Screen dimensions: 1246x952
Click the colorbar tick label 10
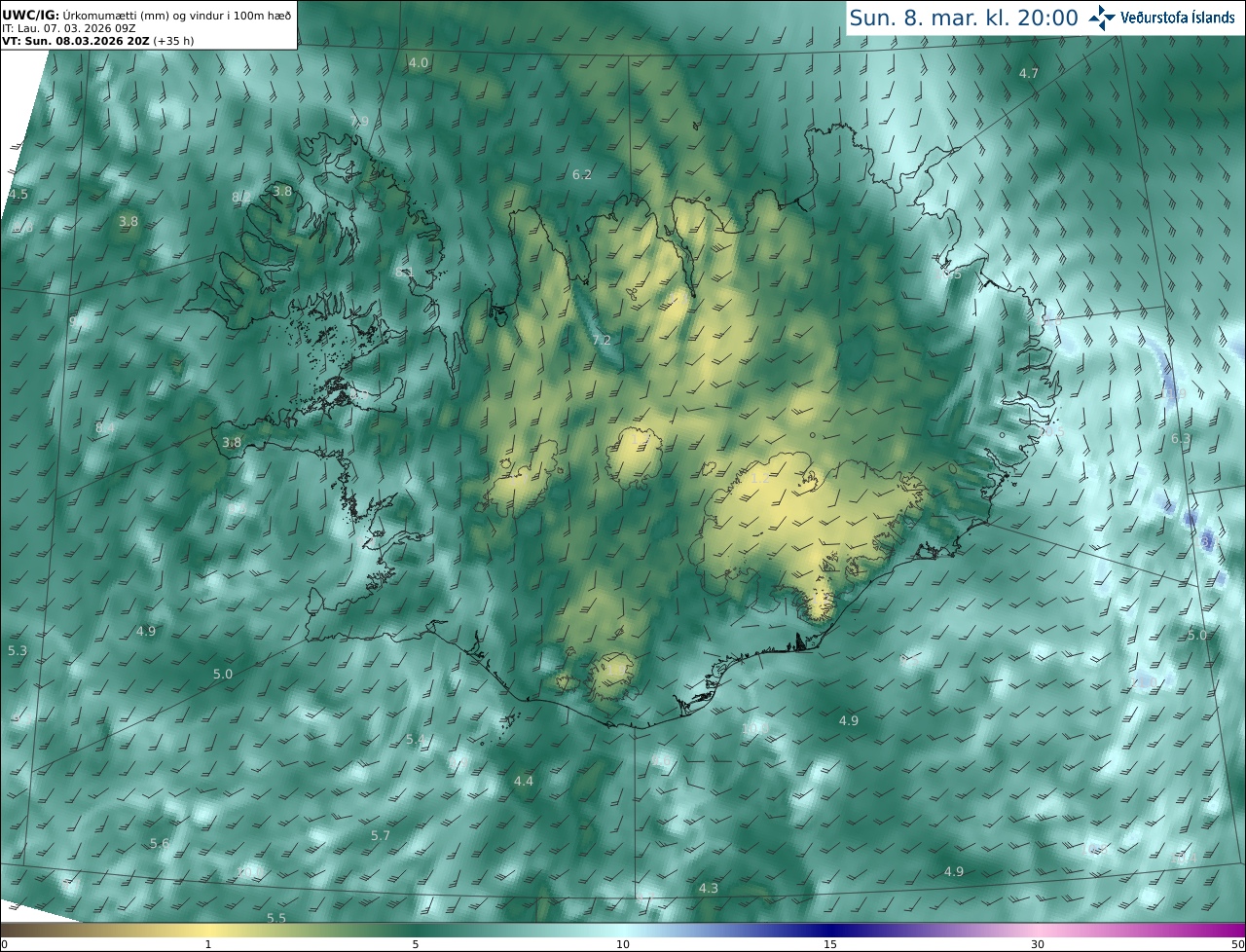pos(623,944)
